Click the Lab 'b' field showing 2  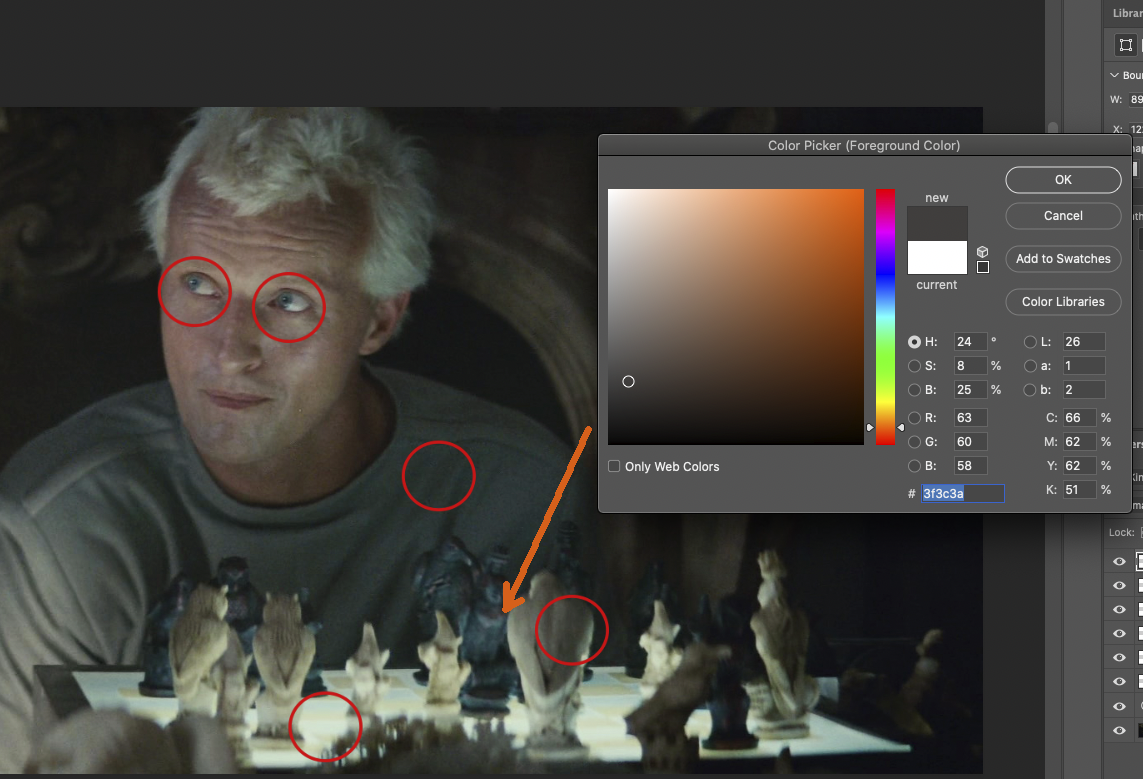click(x=1084, y=390)
